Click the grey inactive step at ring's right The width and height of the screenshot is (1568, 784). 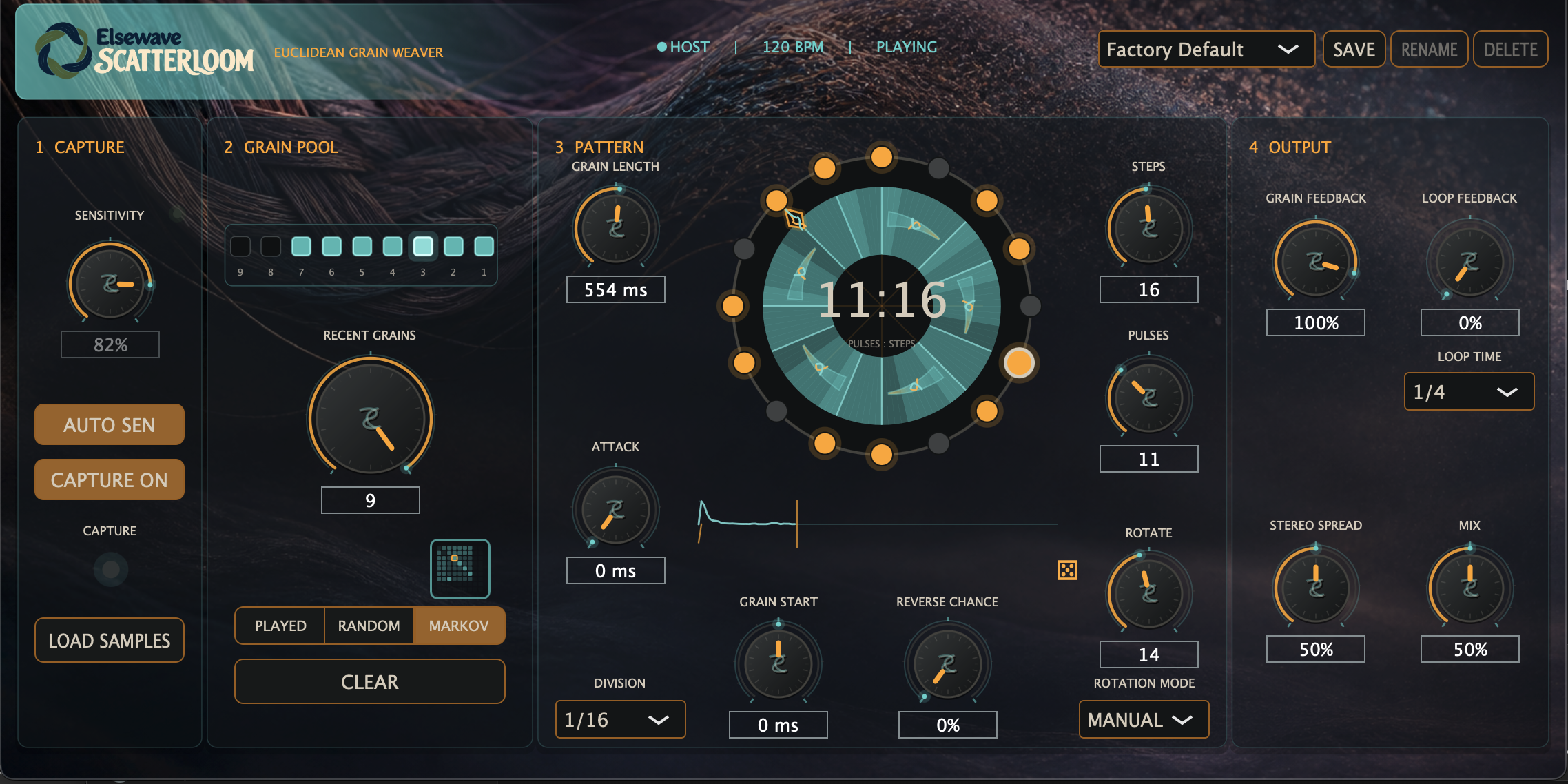[x=1031, y=305]
